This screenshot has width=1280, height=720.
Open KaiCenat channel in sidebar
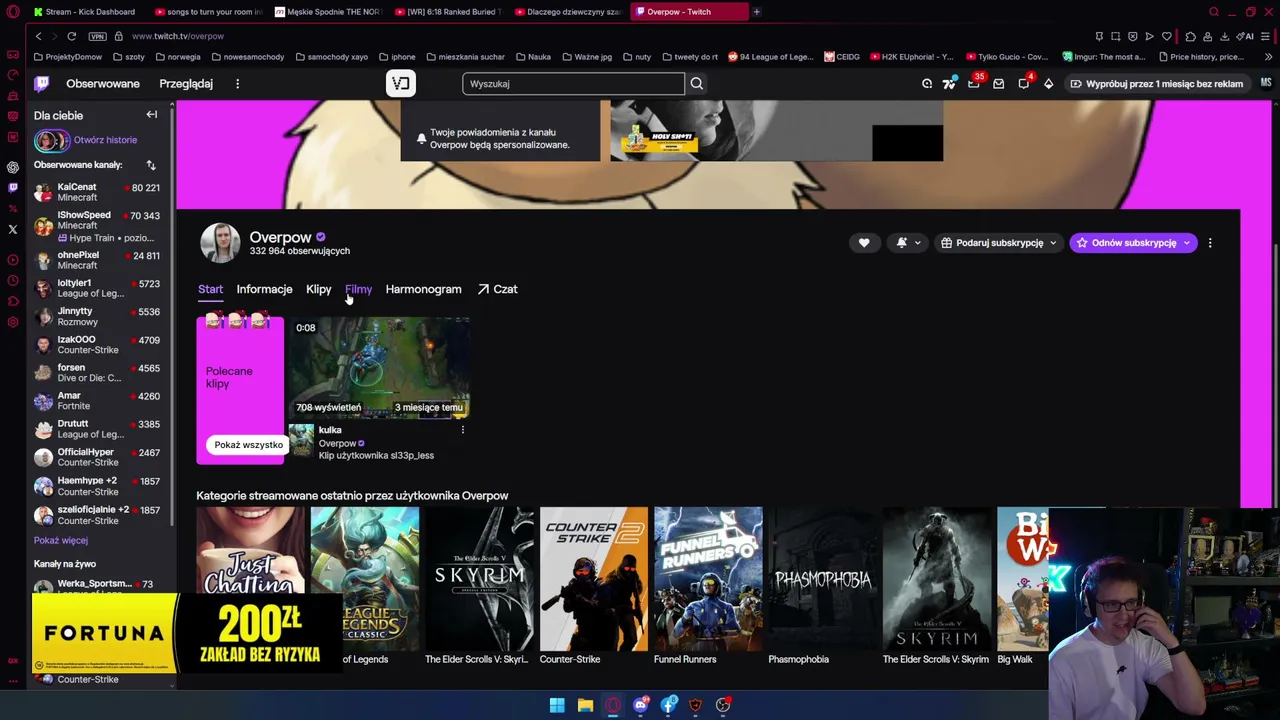pyautogui.click(x=97, y=192)
